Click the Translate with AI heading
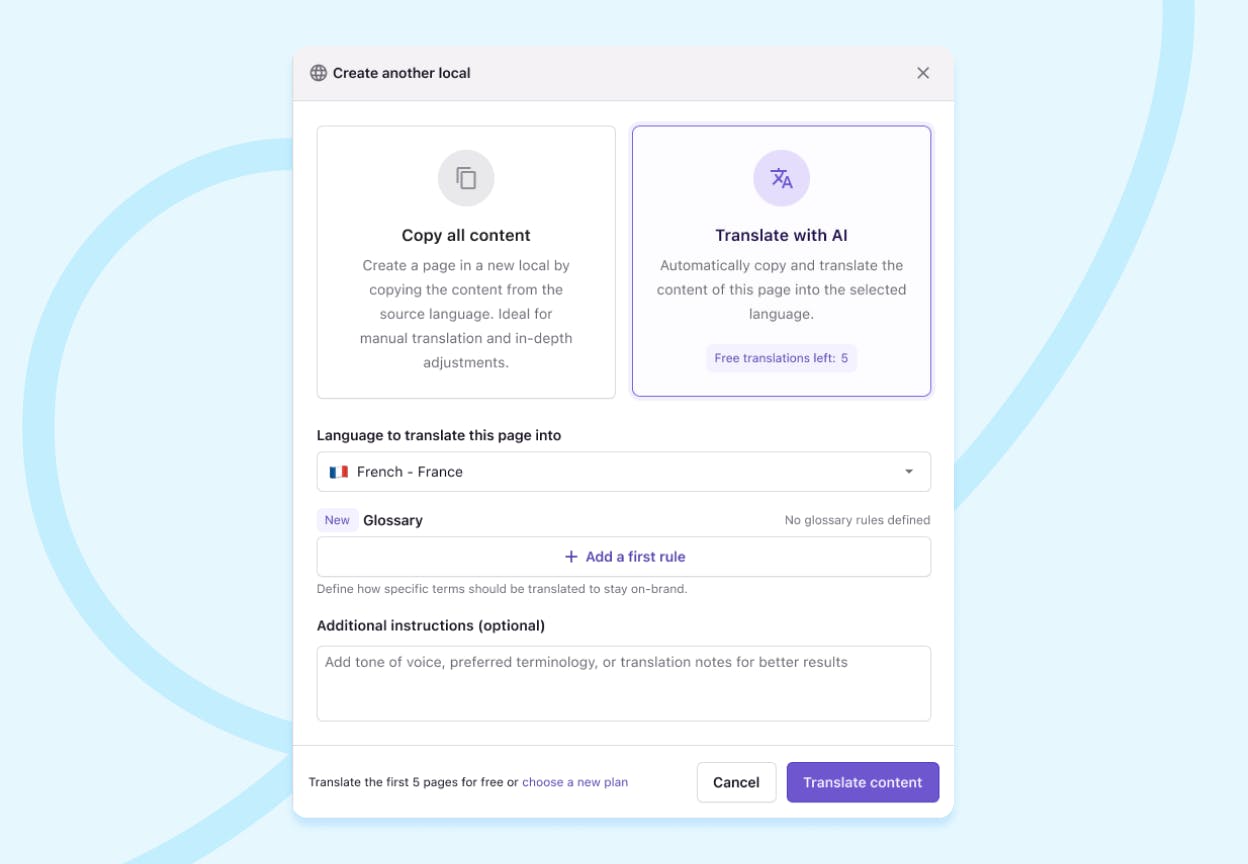This screenshot has width=1248, height=864. coord(781,236)
